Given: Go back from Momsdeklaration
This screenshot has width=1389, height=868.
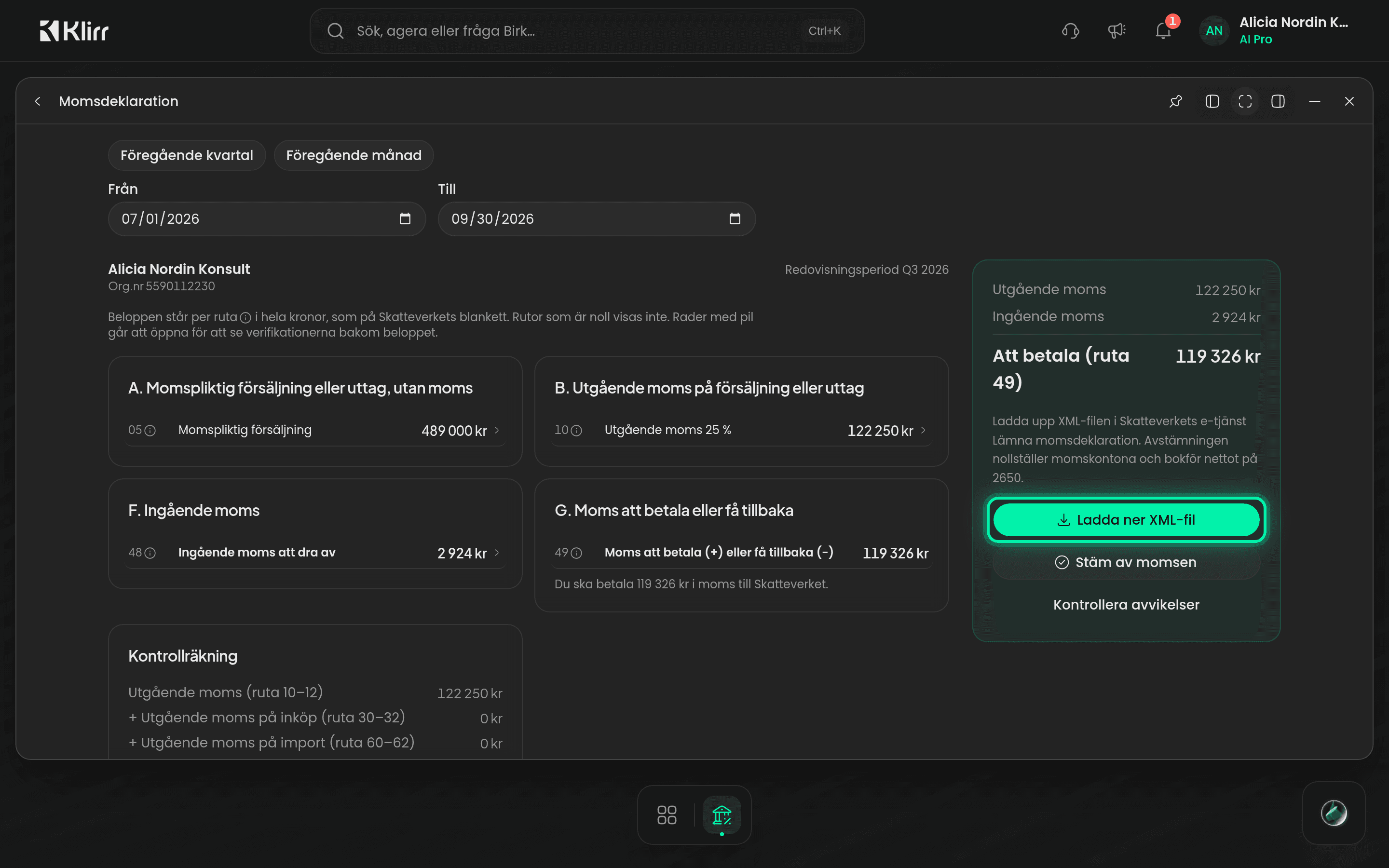Looking at the screenshot, I should point(38,101).
